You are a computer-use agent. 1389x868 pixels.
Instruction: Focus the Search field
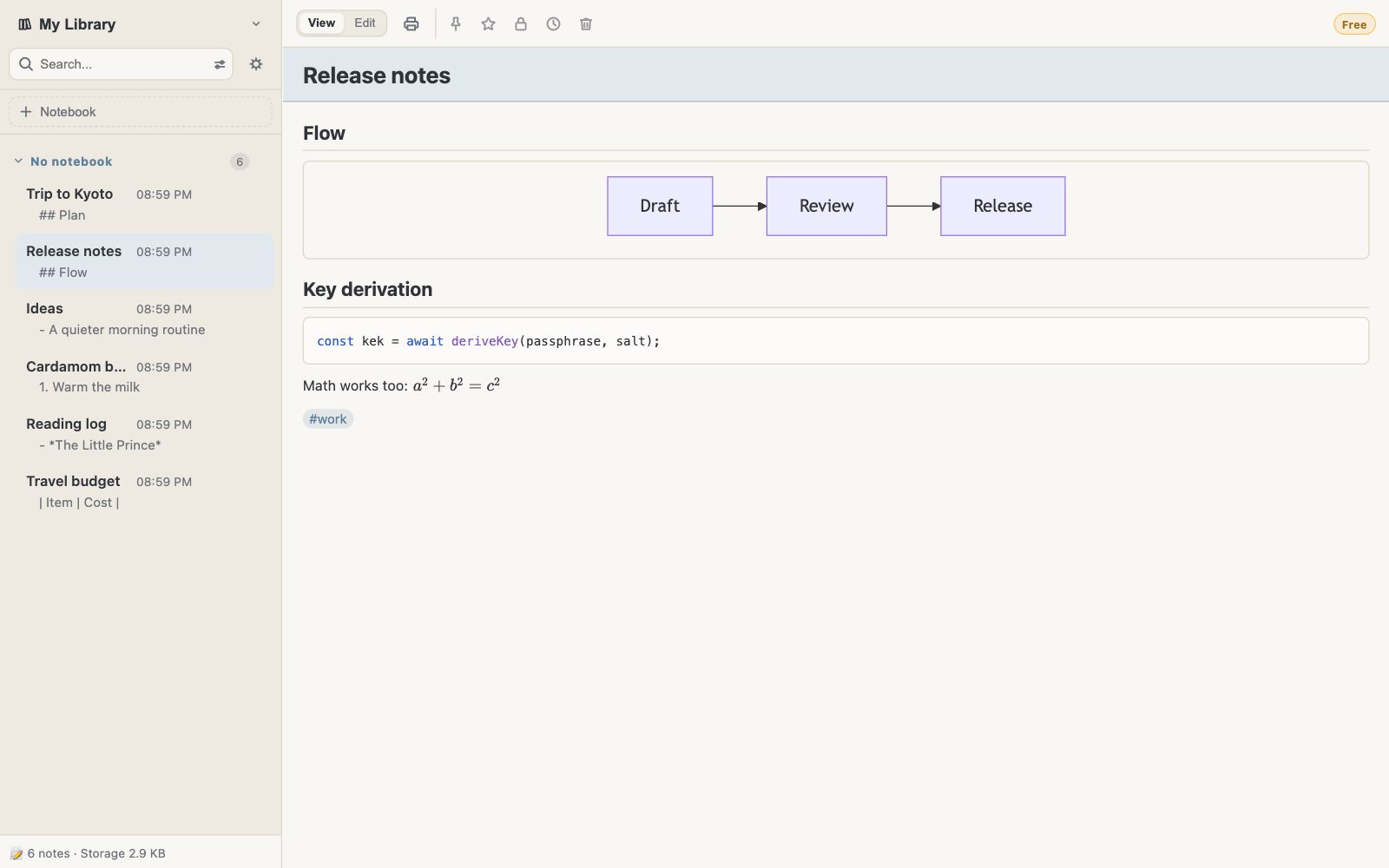point(121,64)
